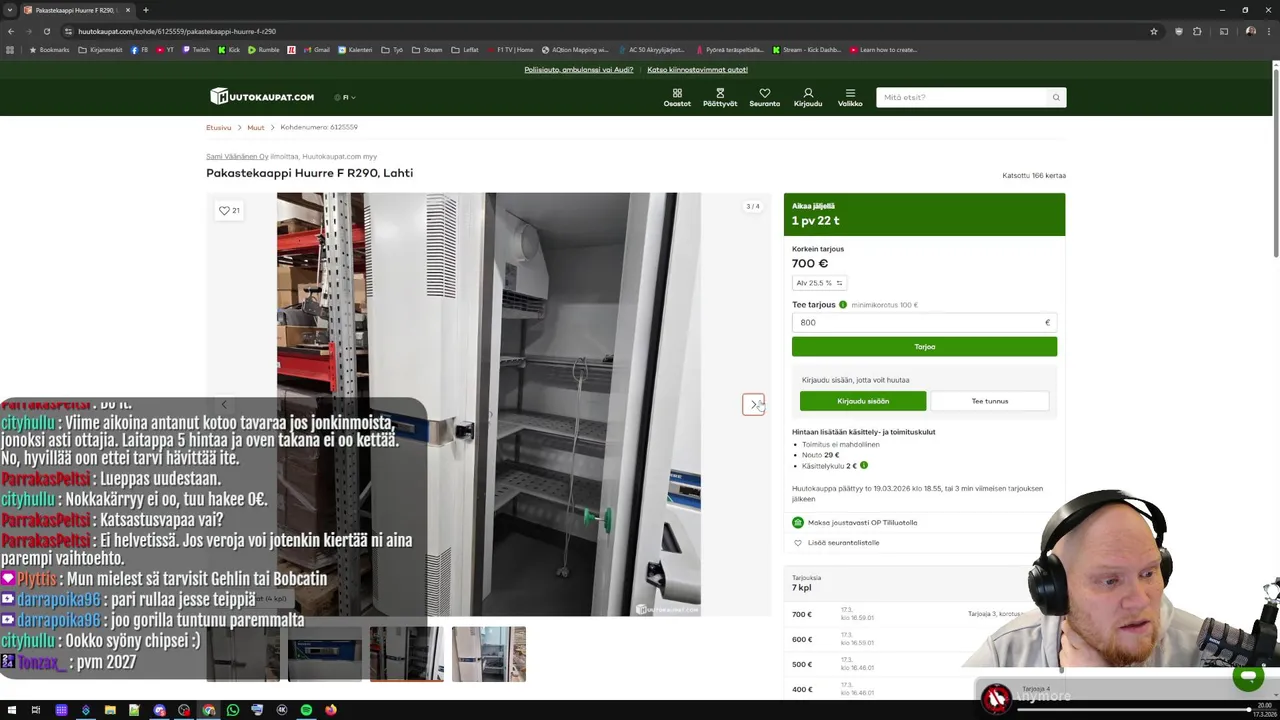Click Tee tunnus button
This screenshot has width=1280, height=720.
click(x=990, y=401)
